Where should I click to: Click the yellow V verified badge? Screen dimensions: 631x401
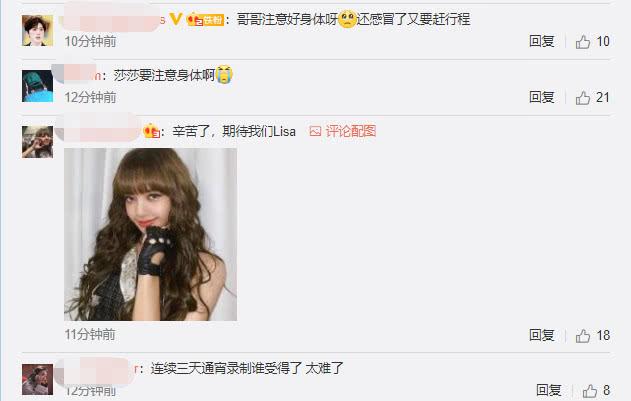coord(175,19)
